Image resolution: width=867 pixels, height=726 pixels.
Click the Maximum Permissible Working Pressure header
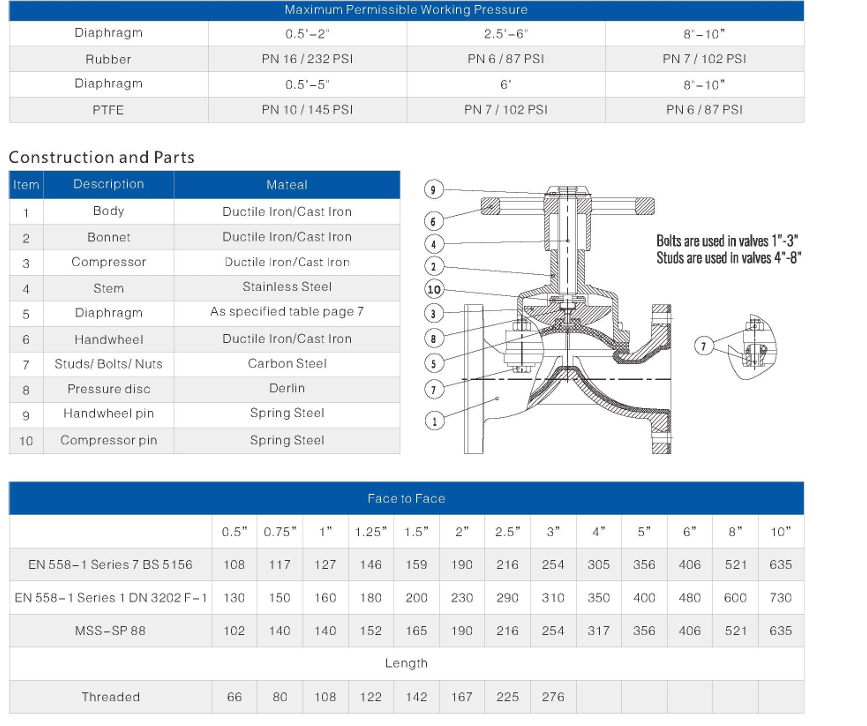pyautogui.click(x=406, y=10)
